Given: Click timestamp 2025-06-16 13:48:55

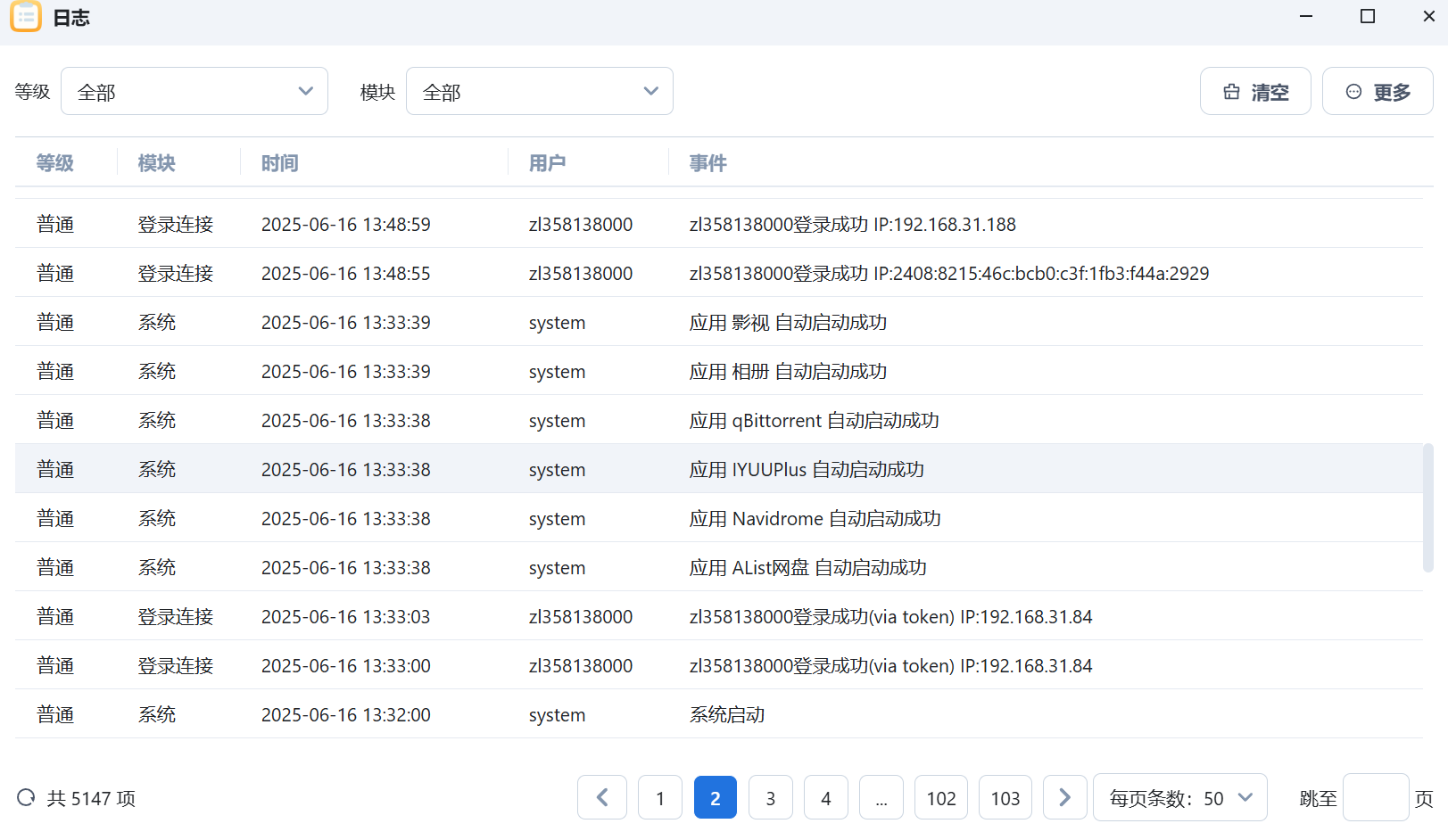Looking at the screenshot, I should pyautogui.click(x=346, y=273).
